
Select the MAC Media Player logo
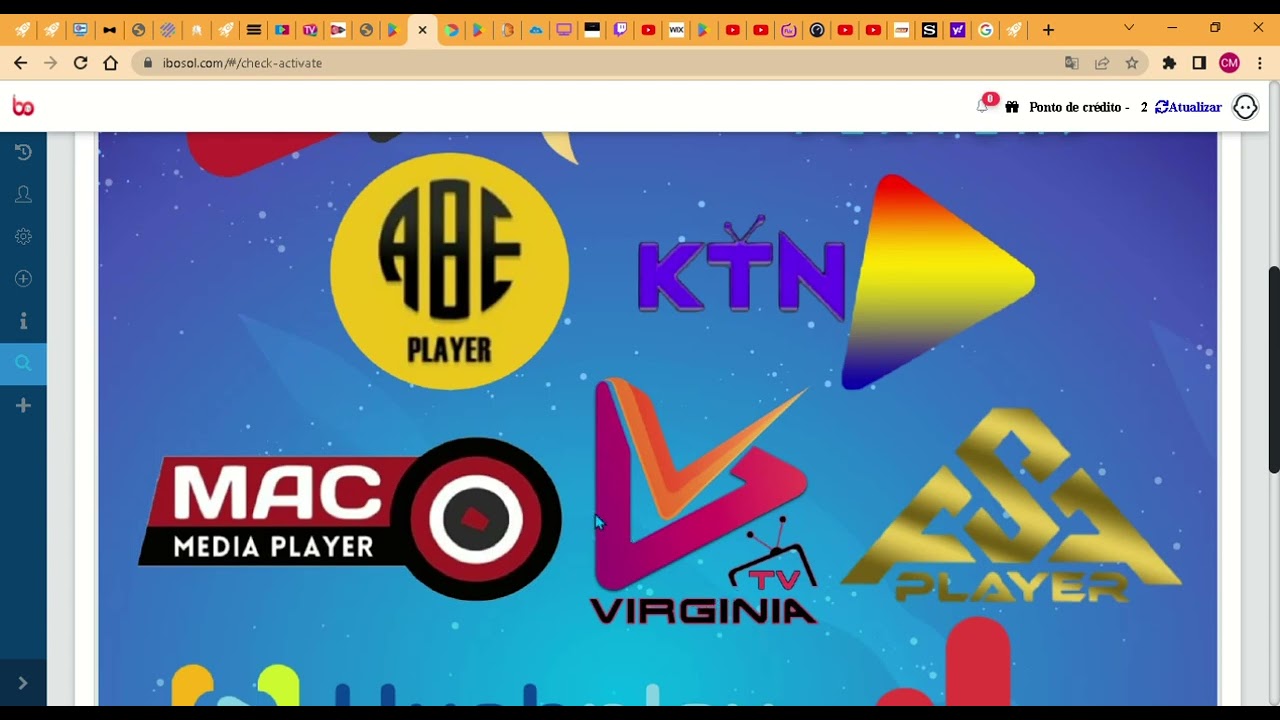coord(350,519)
